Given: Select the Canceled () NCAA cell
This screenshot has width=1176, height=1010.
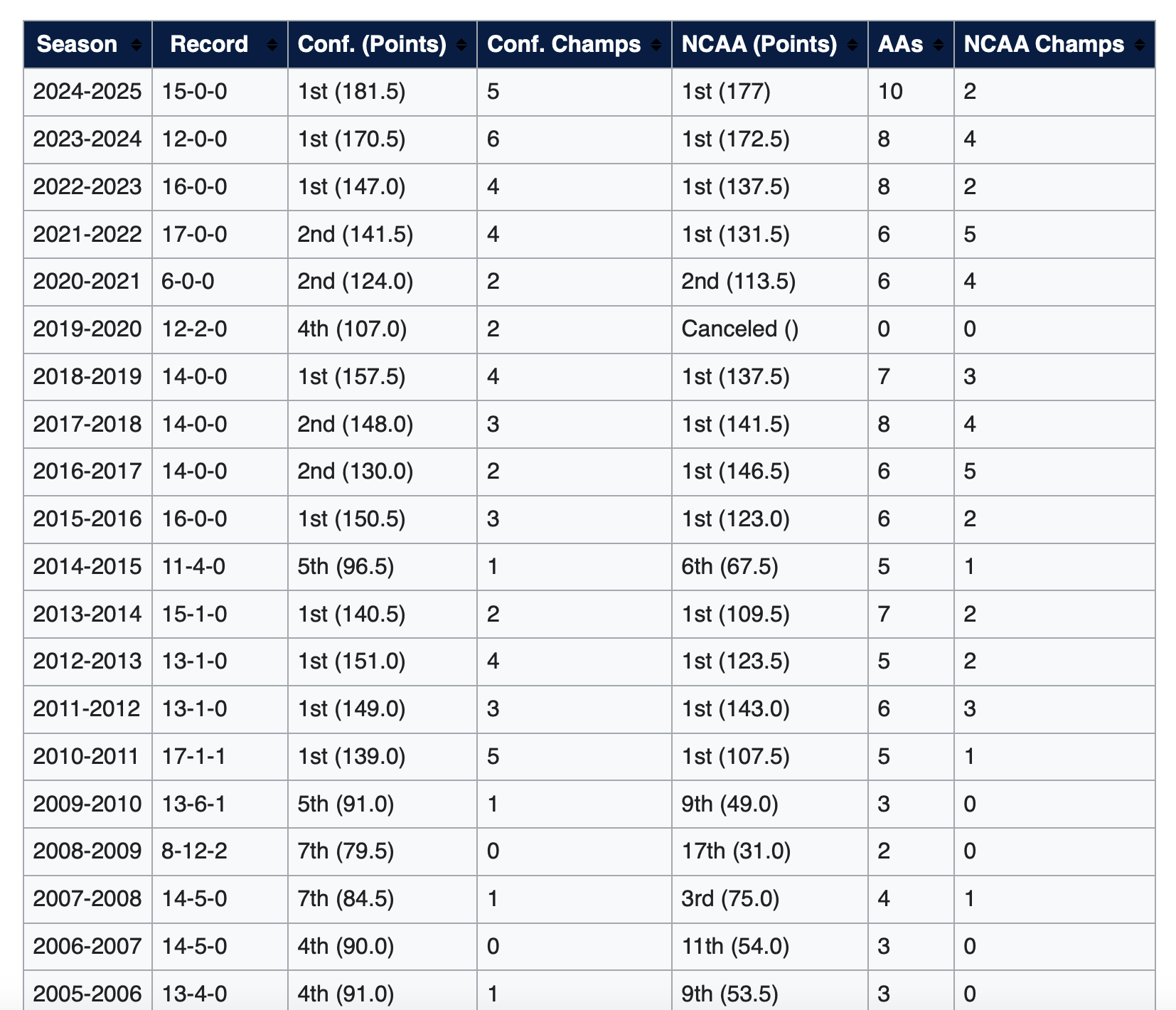Looking at the screenshot, I should tap(739, 329).
